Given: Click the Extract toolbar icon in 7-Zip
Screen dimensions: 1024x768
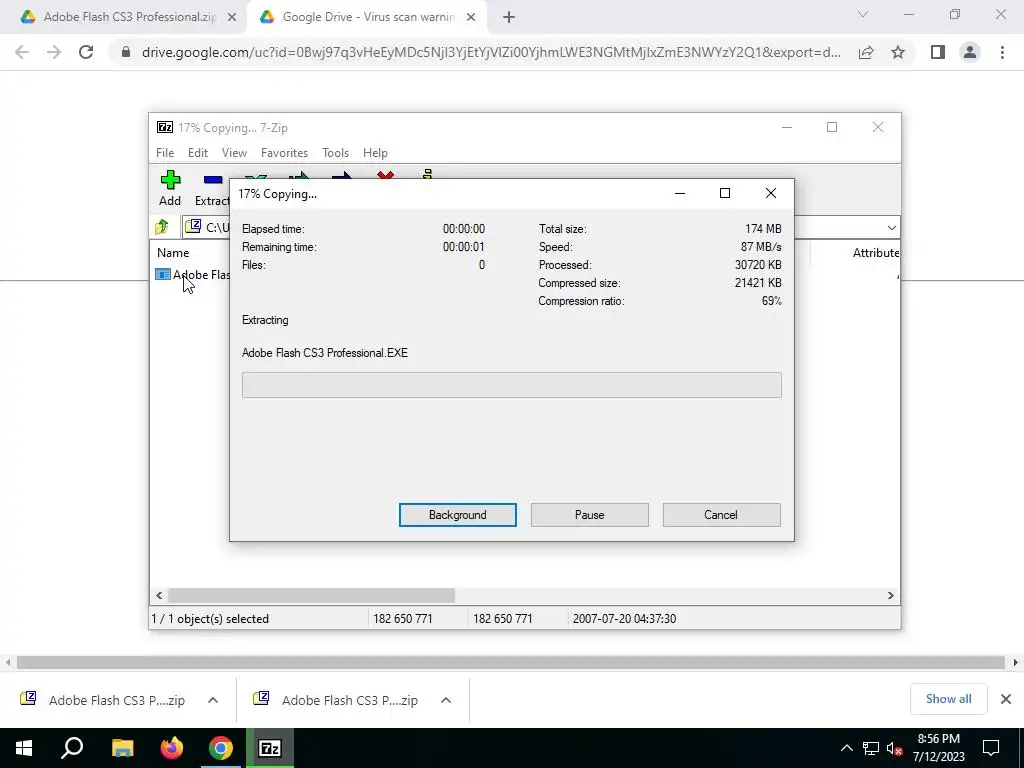Looking at the screenshot, I should (x=213, y=180).
